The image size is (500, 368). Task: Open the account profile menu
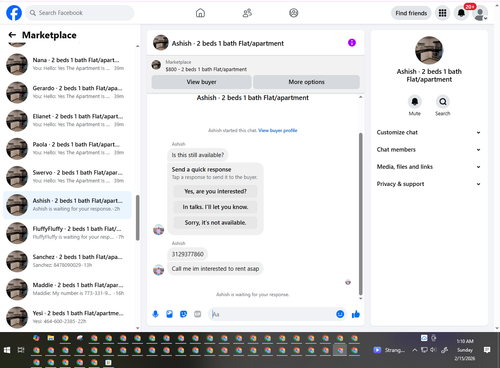pos(480,13)
